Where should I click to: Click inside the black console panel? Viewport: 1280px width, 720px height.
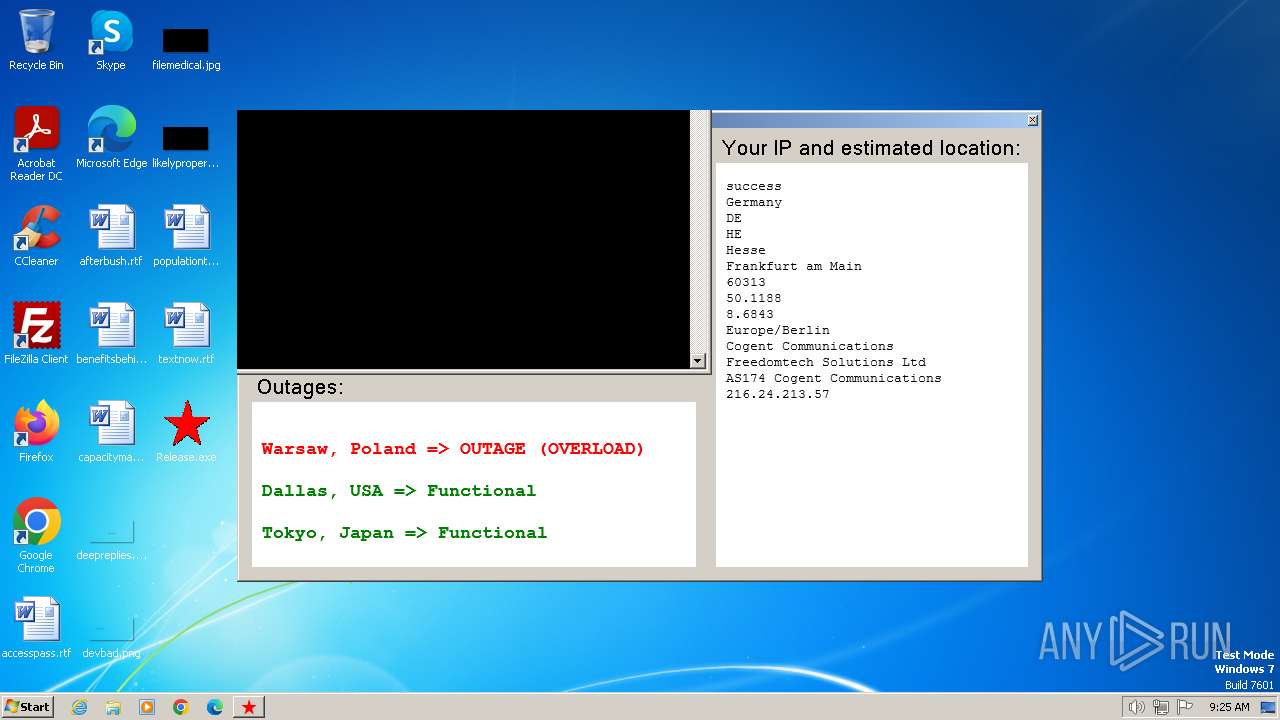tap(464, 239)
